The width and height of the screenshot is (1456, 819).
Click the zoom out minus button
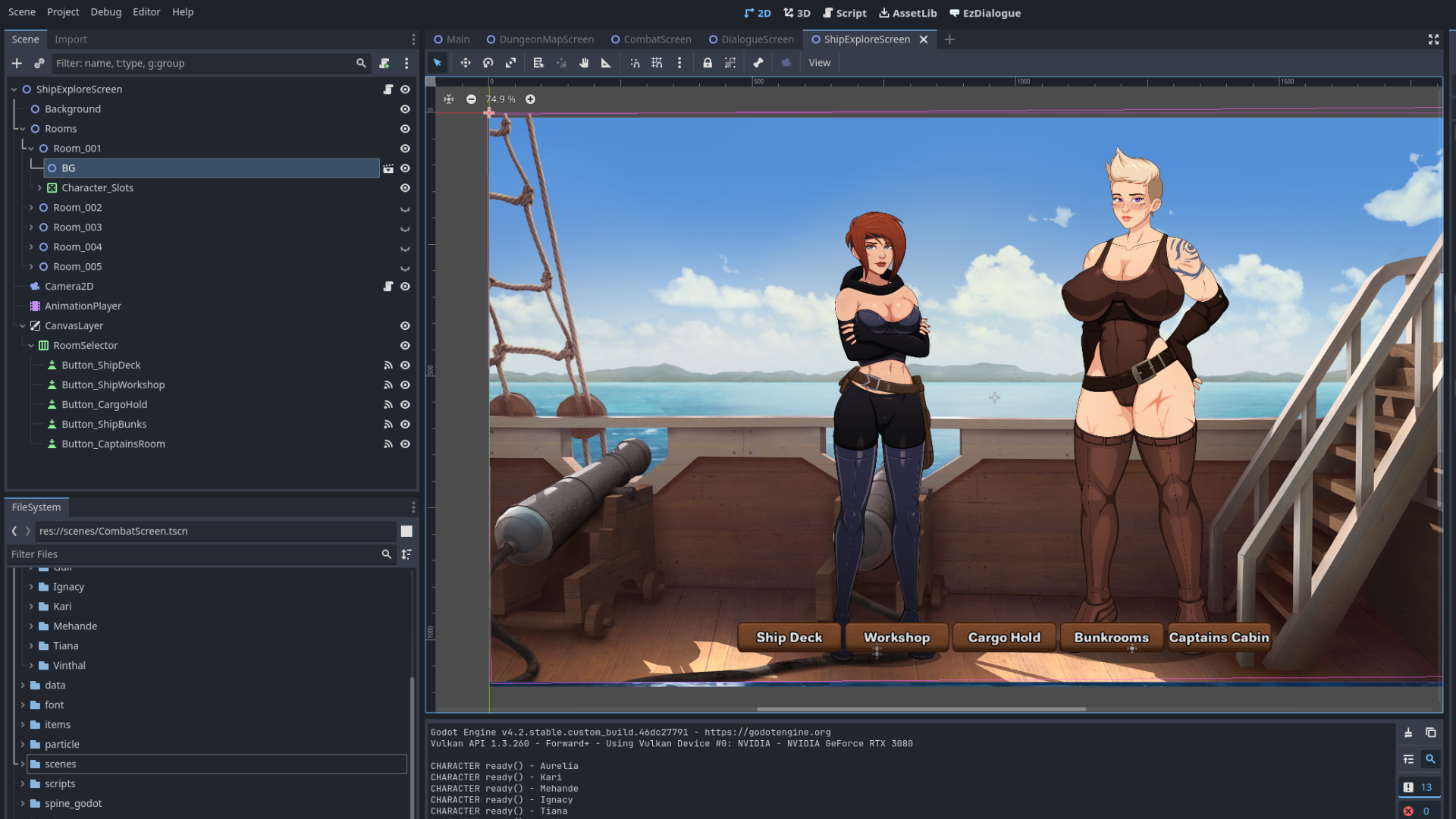(471, 99)
